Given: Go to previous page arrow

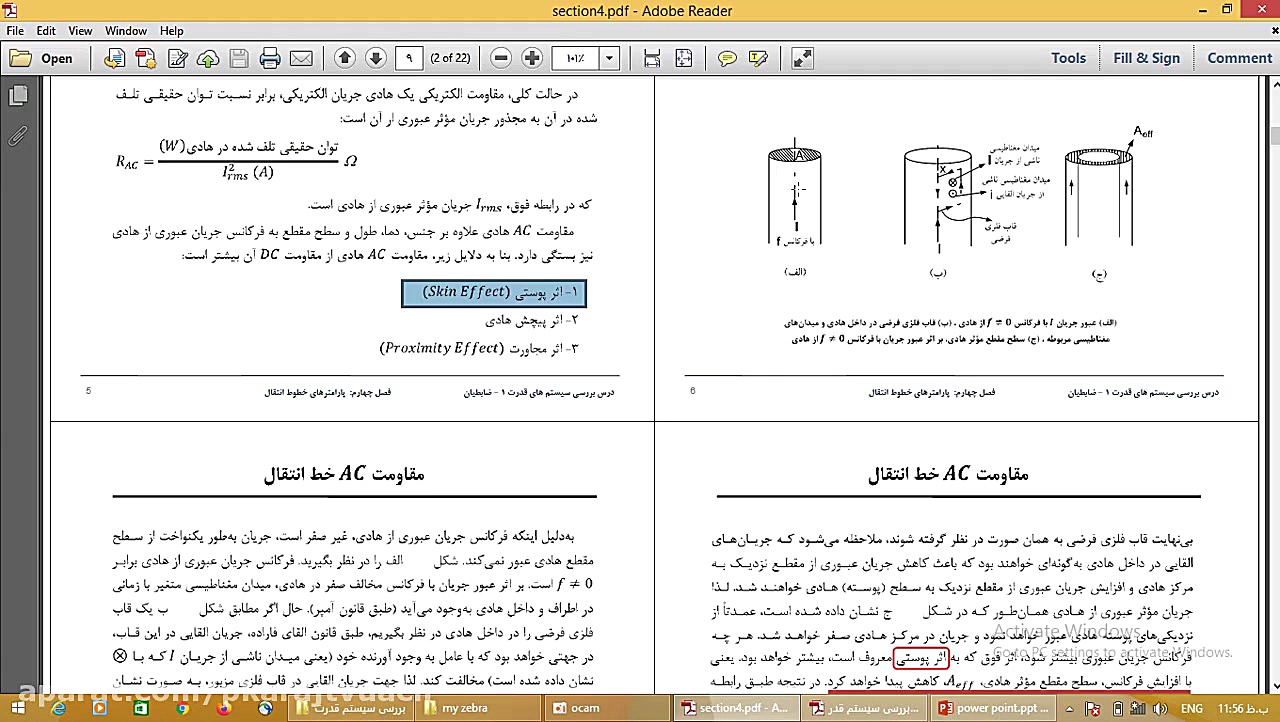Looking at the screenshot, I should [345, 58].
